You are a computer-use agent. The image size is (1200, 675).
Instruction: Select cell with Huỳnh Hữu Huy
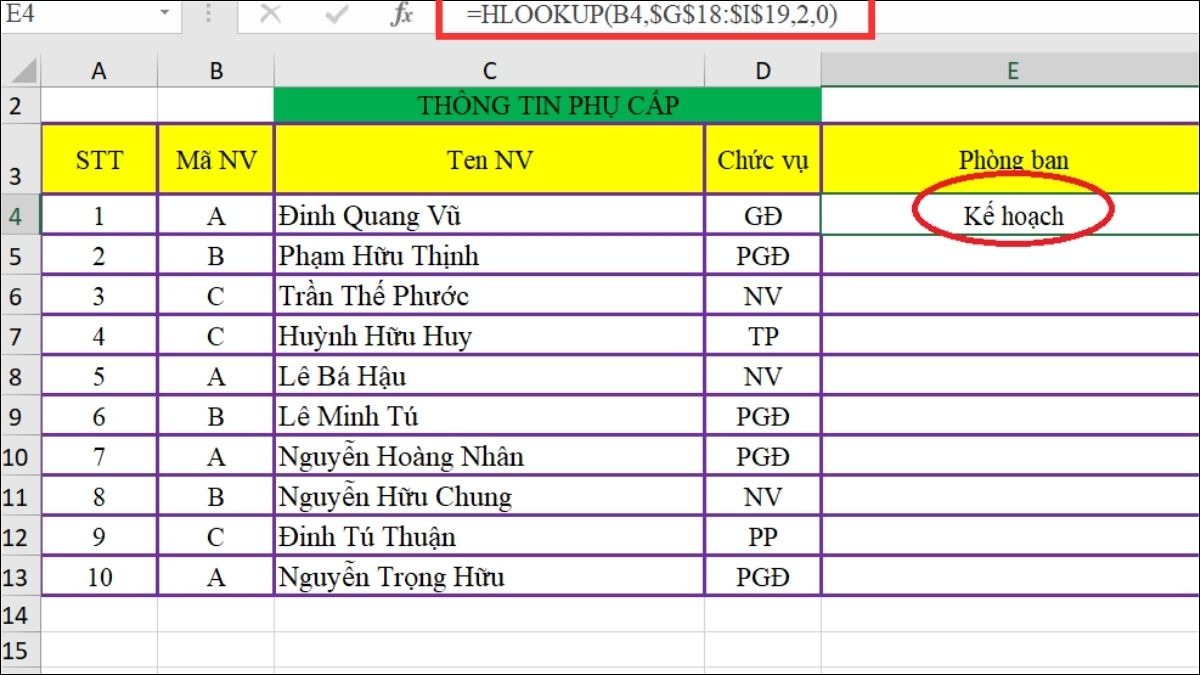(489, 336)
